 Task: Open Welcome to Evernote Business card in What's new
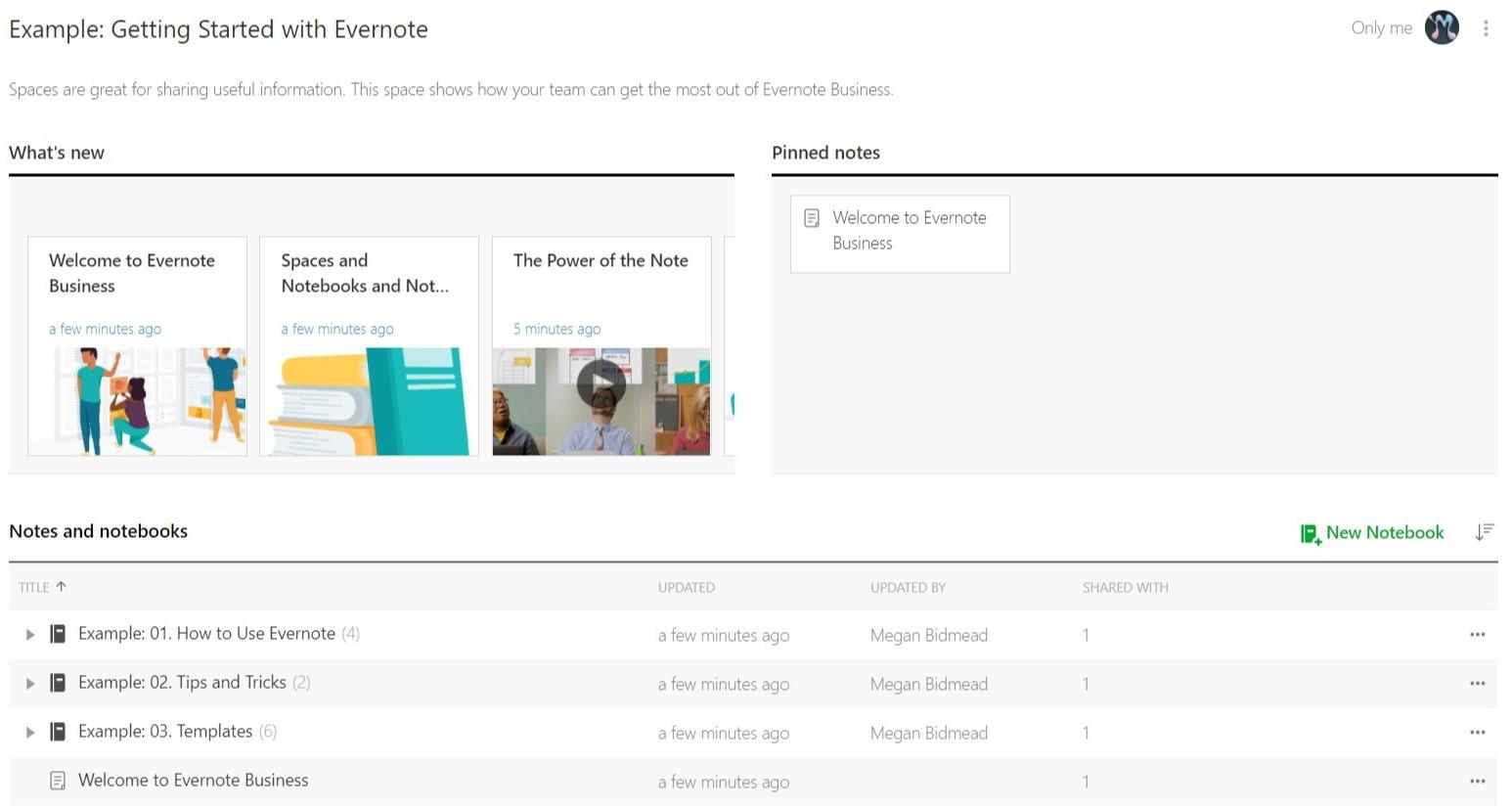point(137,345)
